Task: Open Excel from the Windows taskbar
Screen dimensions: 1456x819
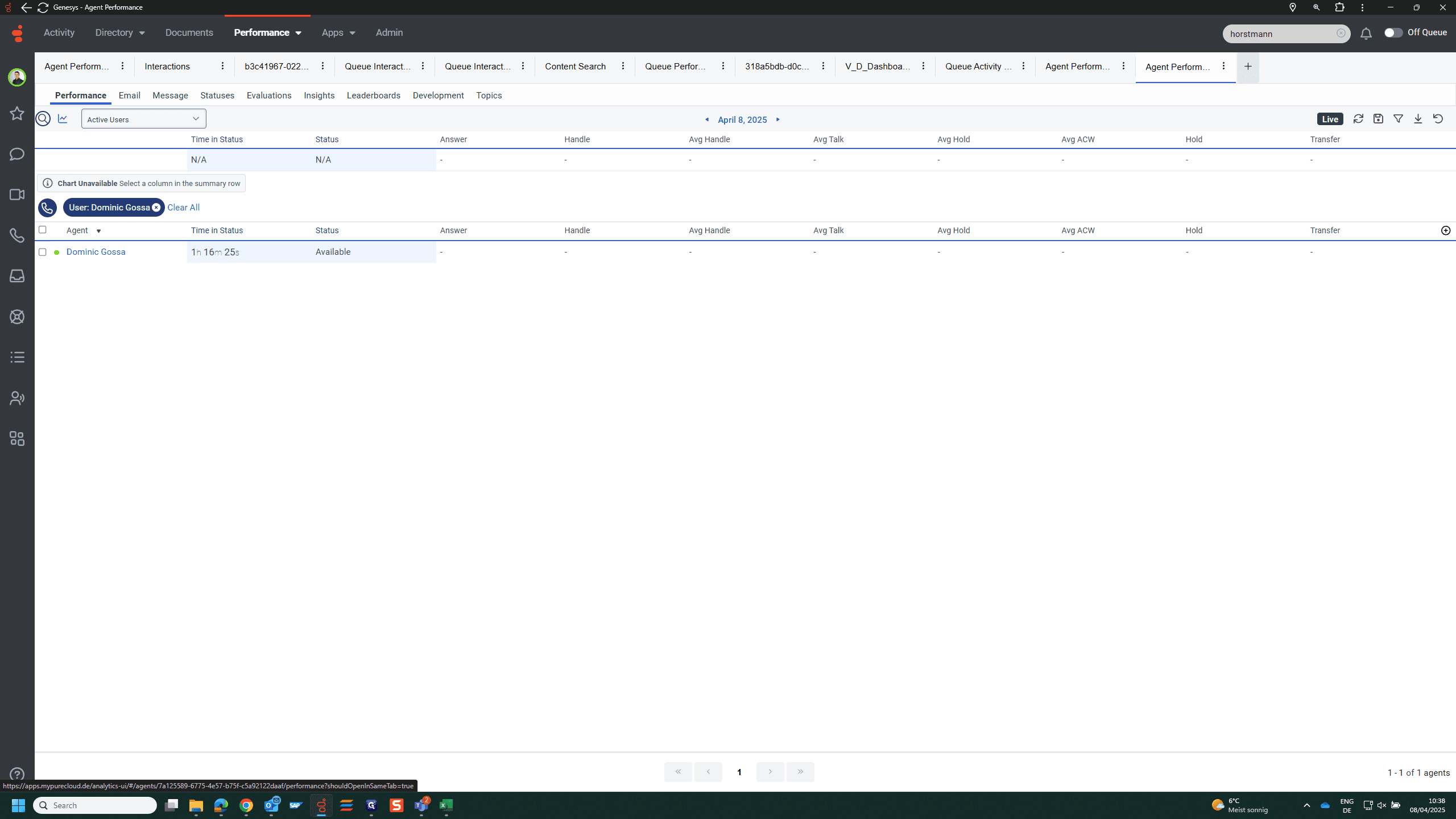Action: 446,805
